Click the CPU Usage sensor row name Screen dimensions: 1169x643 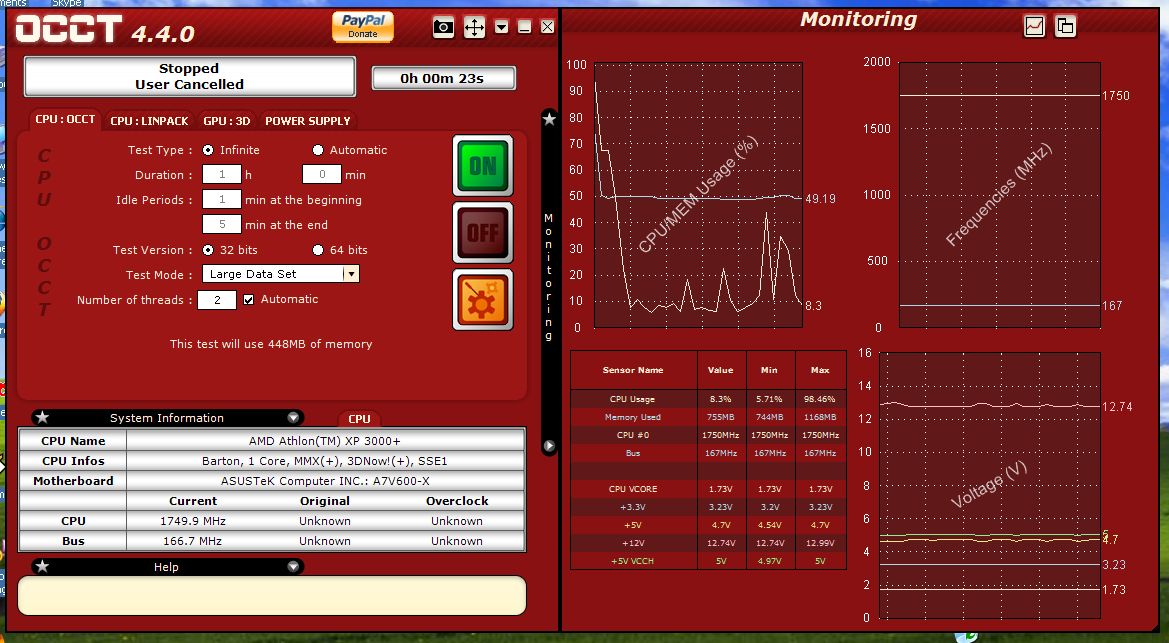(x=632, y=399)
